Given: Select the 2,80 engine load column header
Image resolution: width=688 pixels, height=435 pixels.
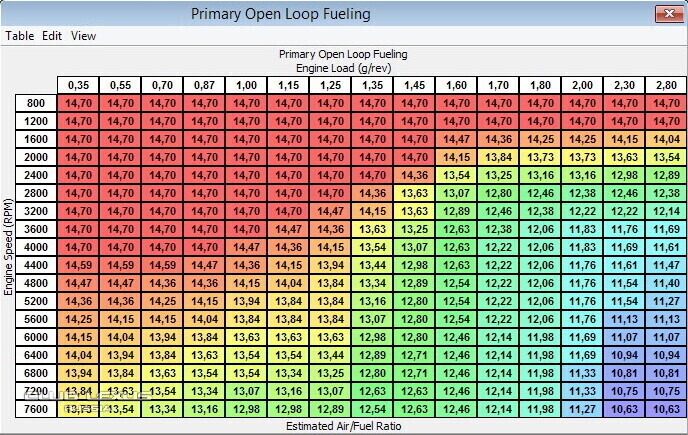Looking at the screenshot, I should click(665, 85).
